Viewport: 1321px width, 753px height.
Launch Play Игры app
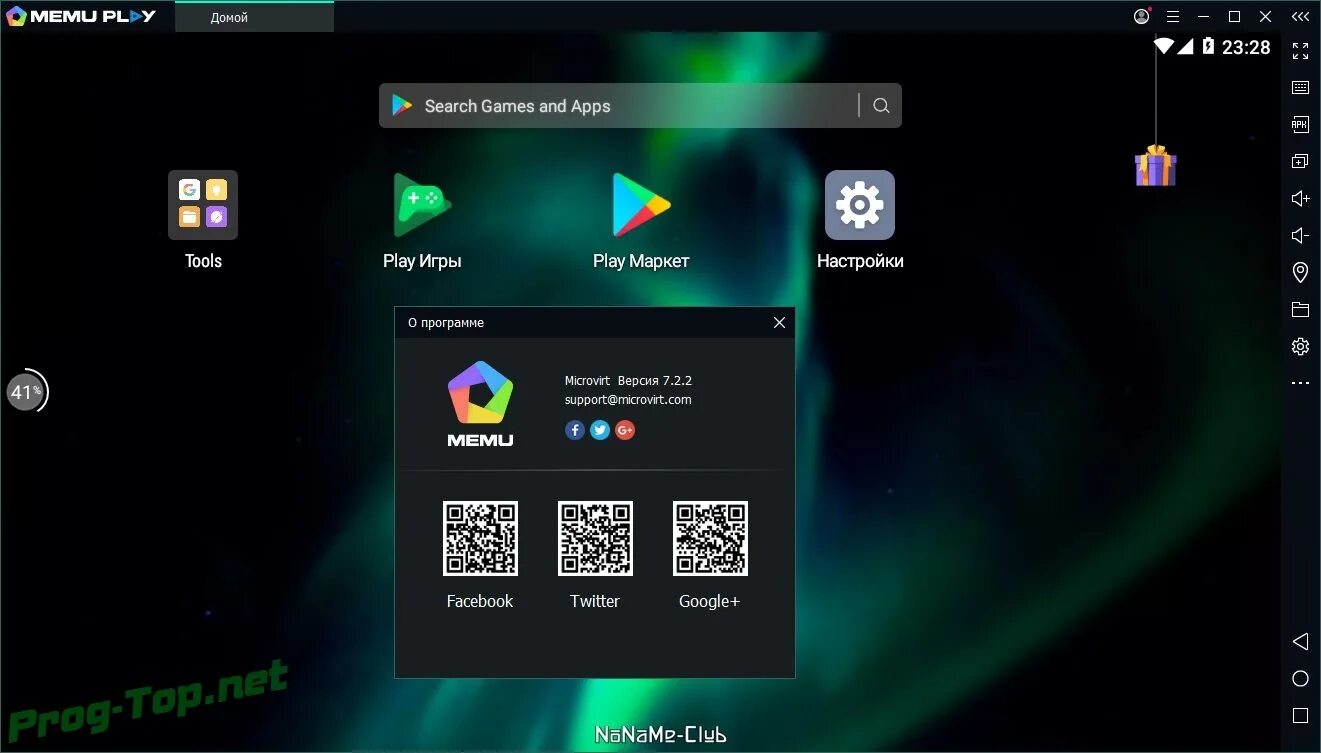(422, 205)
